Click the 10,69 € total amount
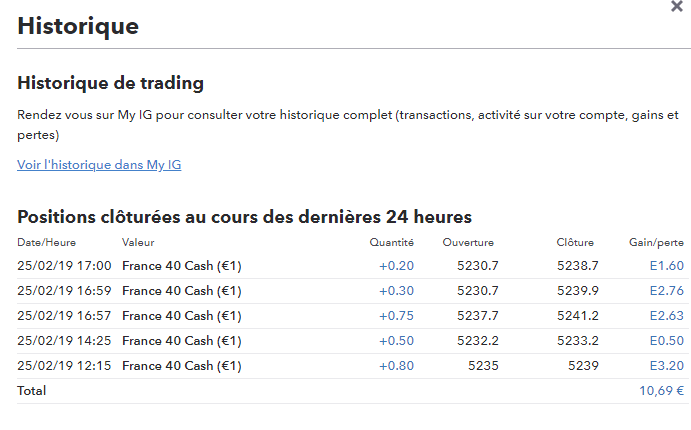This screenshot has width=691, height=430. pyautogui.click(x=661, y=391)
